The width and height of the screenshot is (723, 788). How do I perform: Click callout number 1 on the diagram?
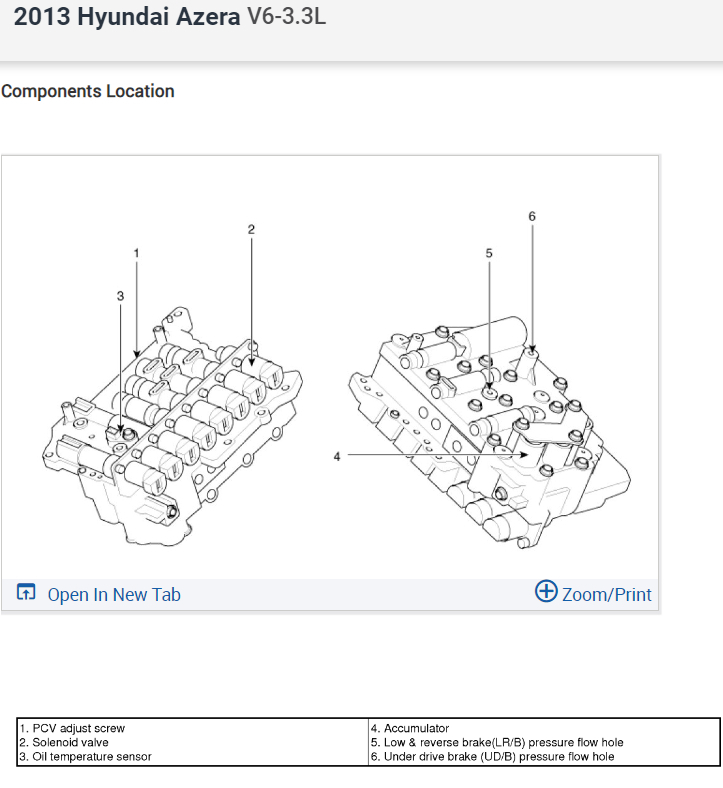(136, 253)
